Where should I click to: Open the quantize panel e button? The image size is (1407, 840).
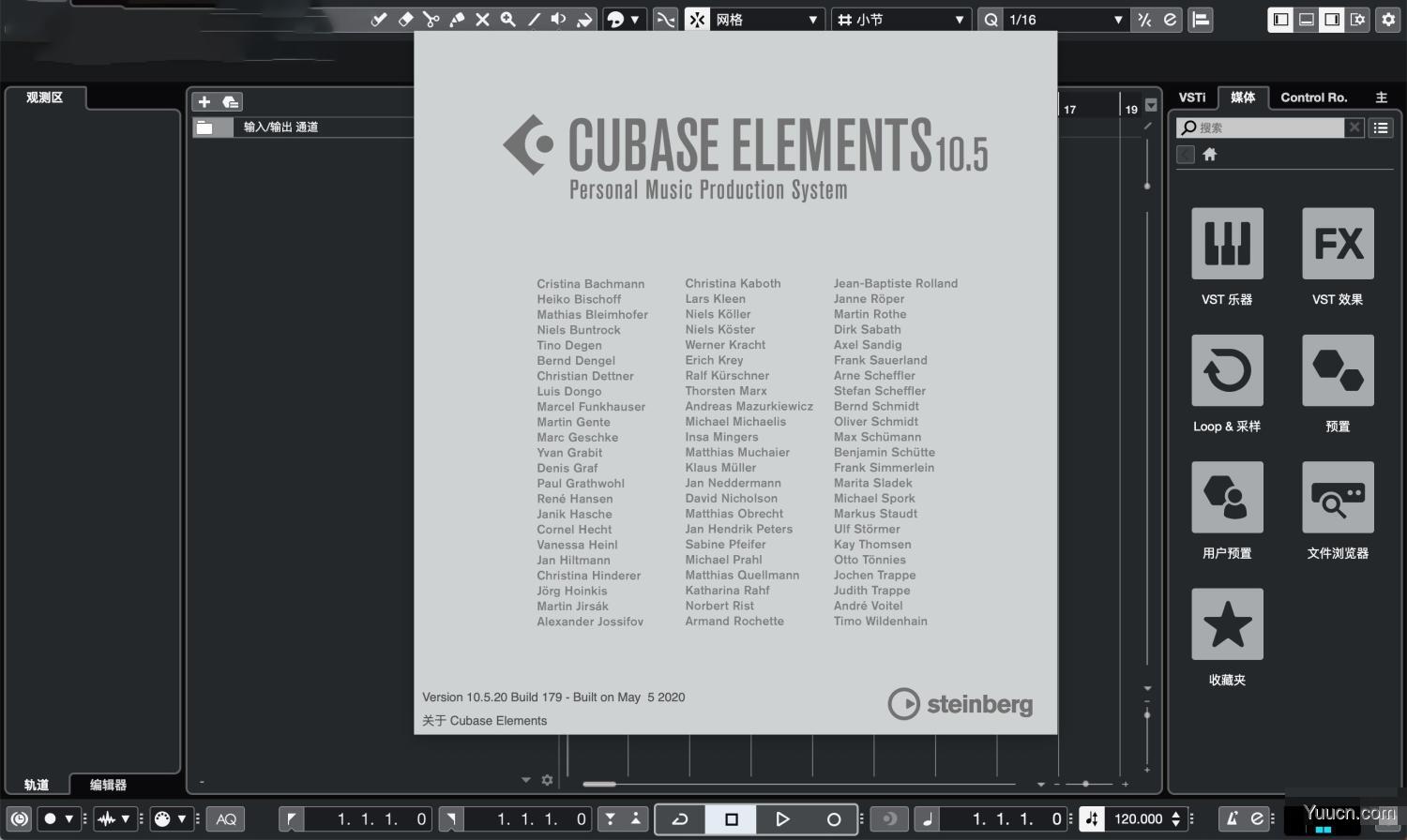[x=1170, y=20]
